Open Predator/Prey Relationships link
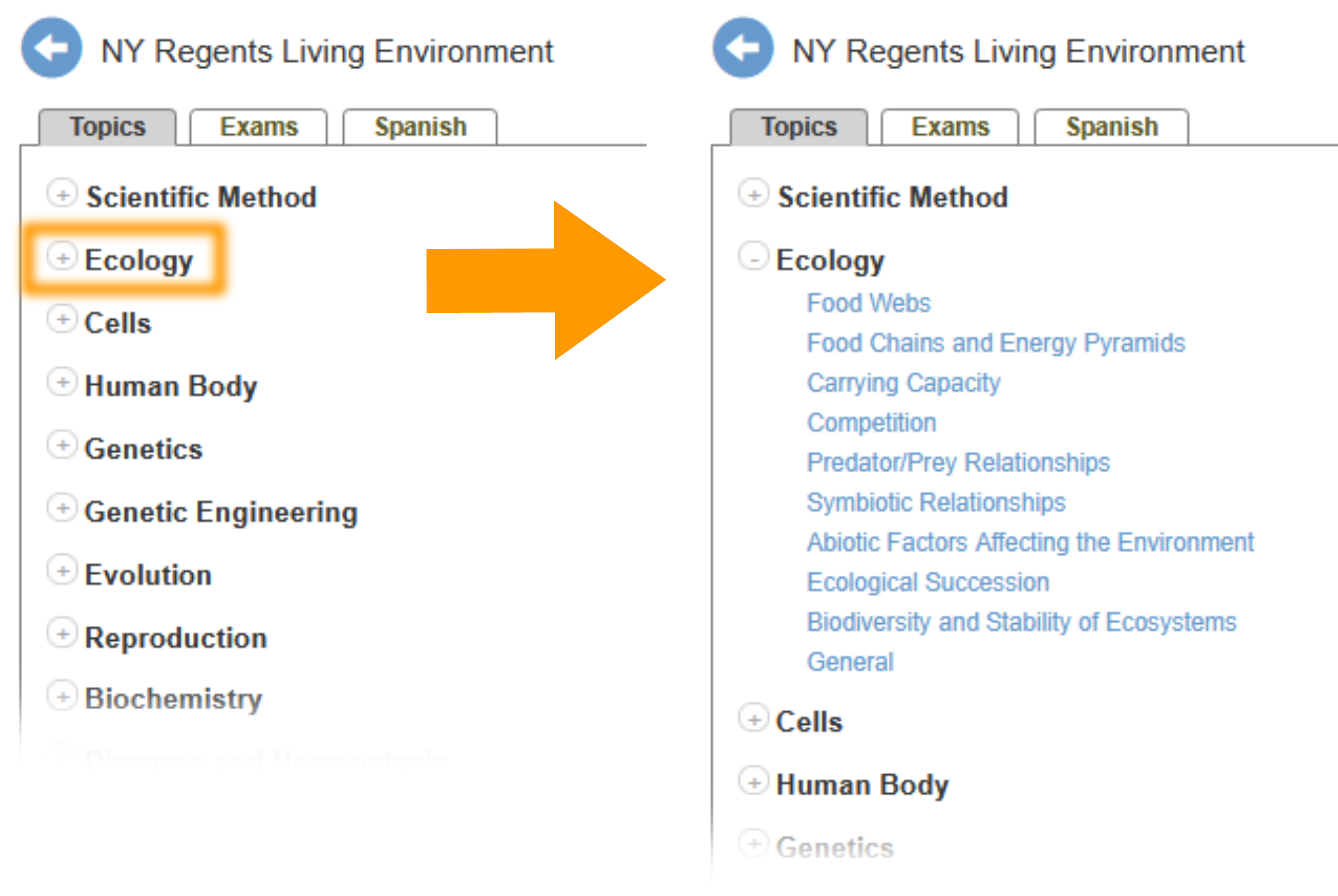This screenshot has height=896, width=1338. [958, 463]
